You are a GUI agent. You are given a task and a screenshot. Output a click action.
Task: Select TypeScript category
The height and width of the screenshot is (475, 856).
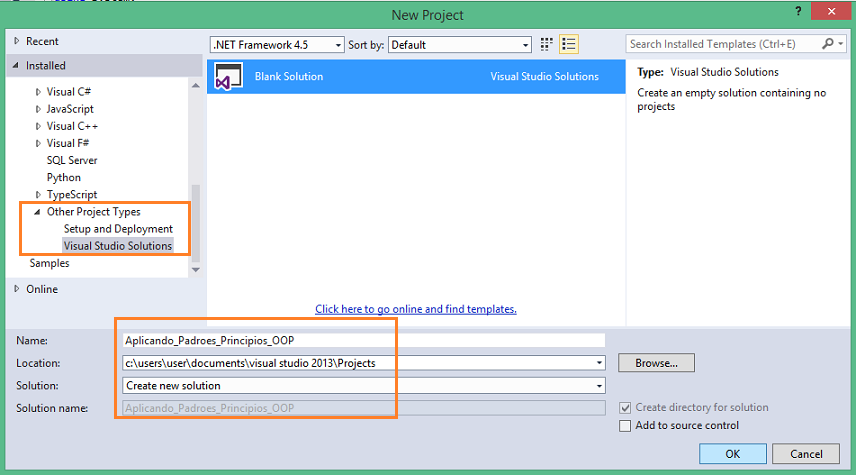click(x=72, y=194)
